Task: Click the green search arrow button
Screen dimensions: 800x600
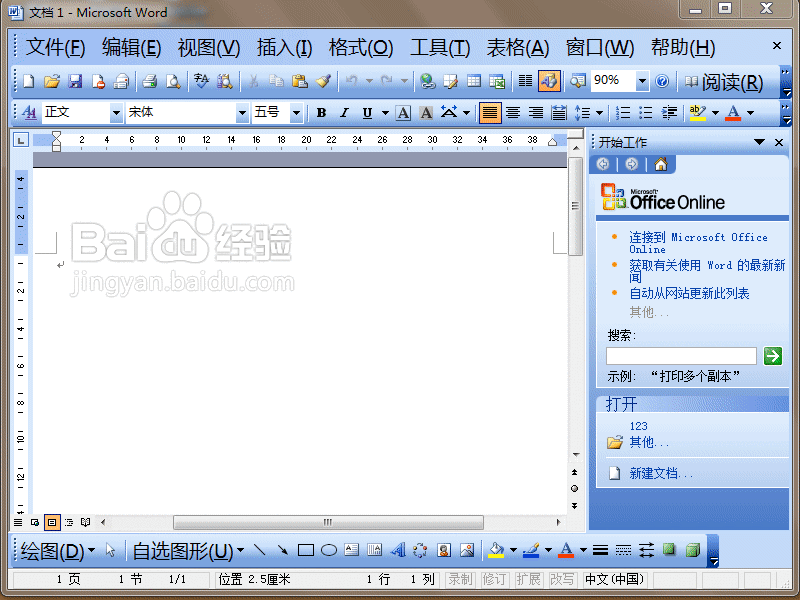Action: [772, 356]
